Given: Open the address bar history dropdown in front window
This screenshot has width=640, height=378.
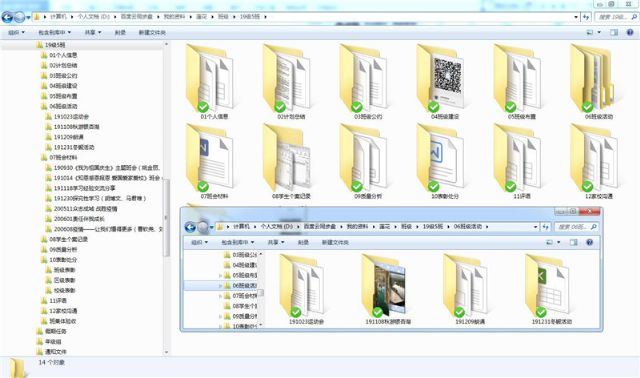Looking at the screenshot, I should click(x=536, y=227).
